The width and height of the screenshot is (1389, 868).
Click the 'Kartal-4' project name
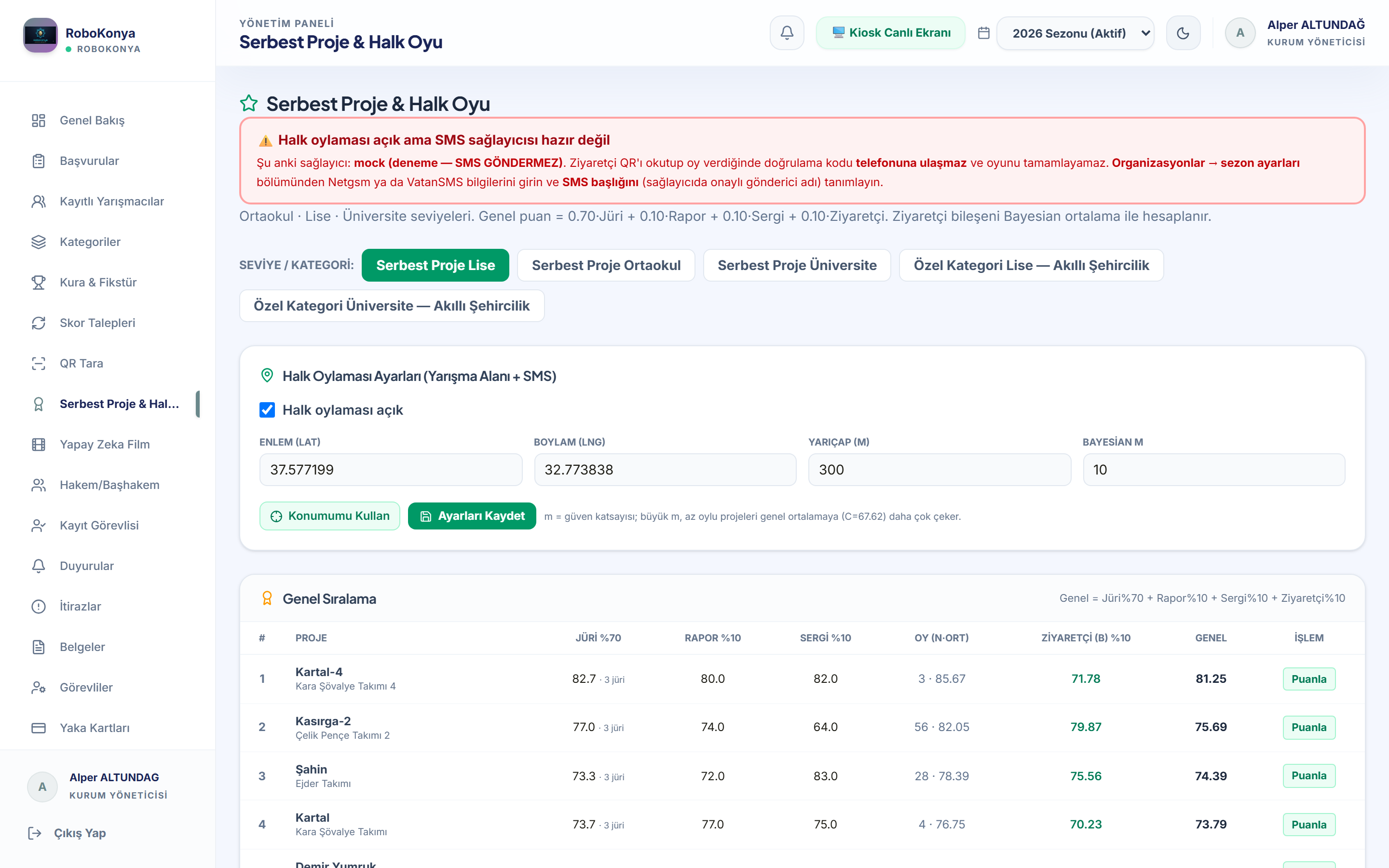pos(319,672)
